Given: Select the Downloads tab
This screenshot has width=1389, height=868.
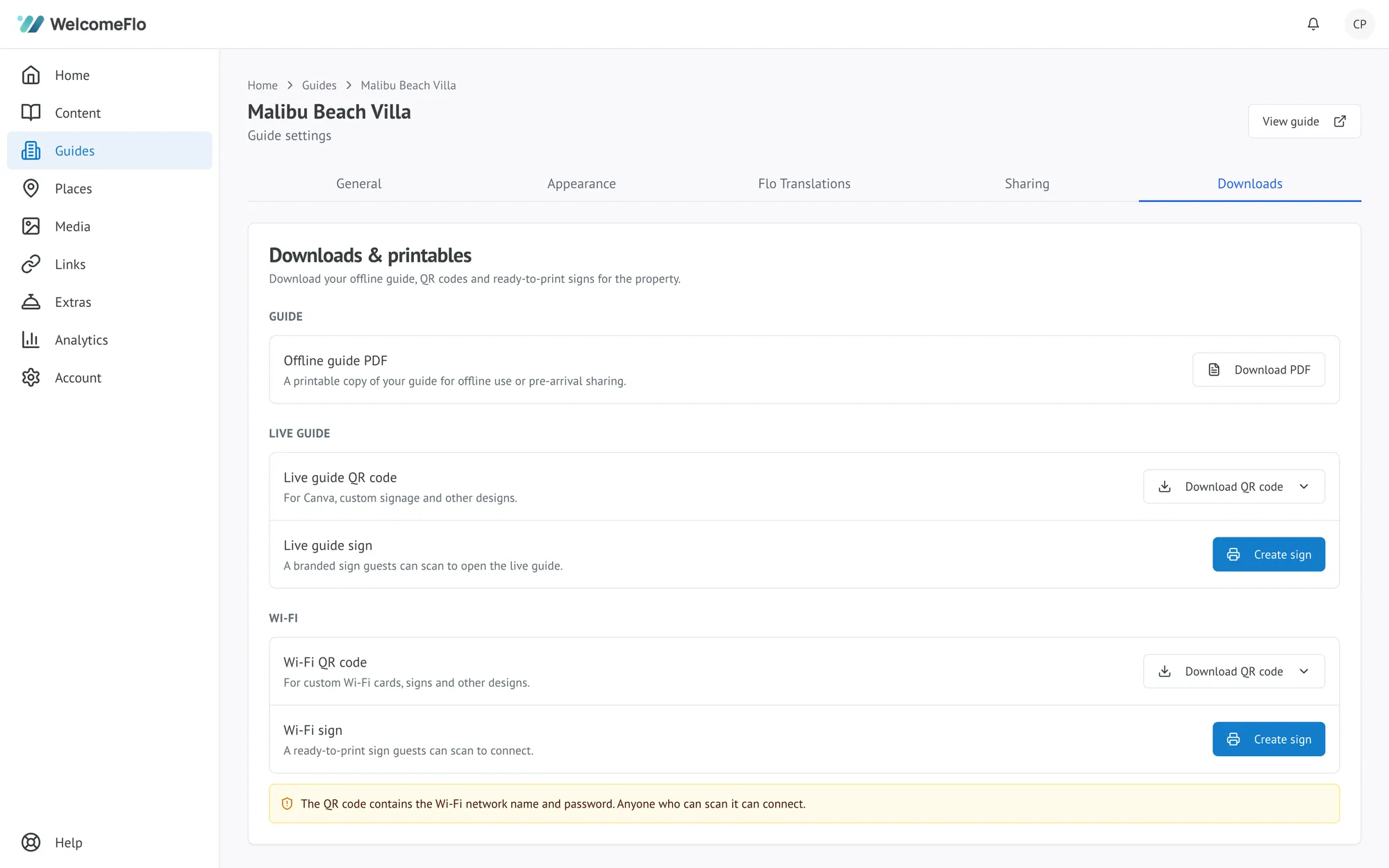Looking at the screenshot, I should pos(1249,184).
